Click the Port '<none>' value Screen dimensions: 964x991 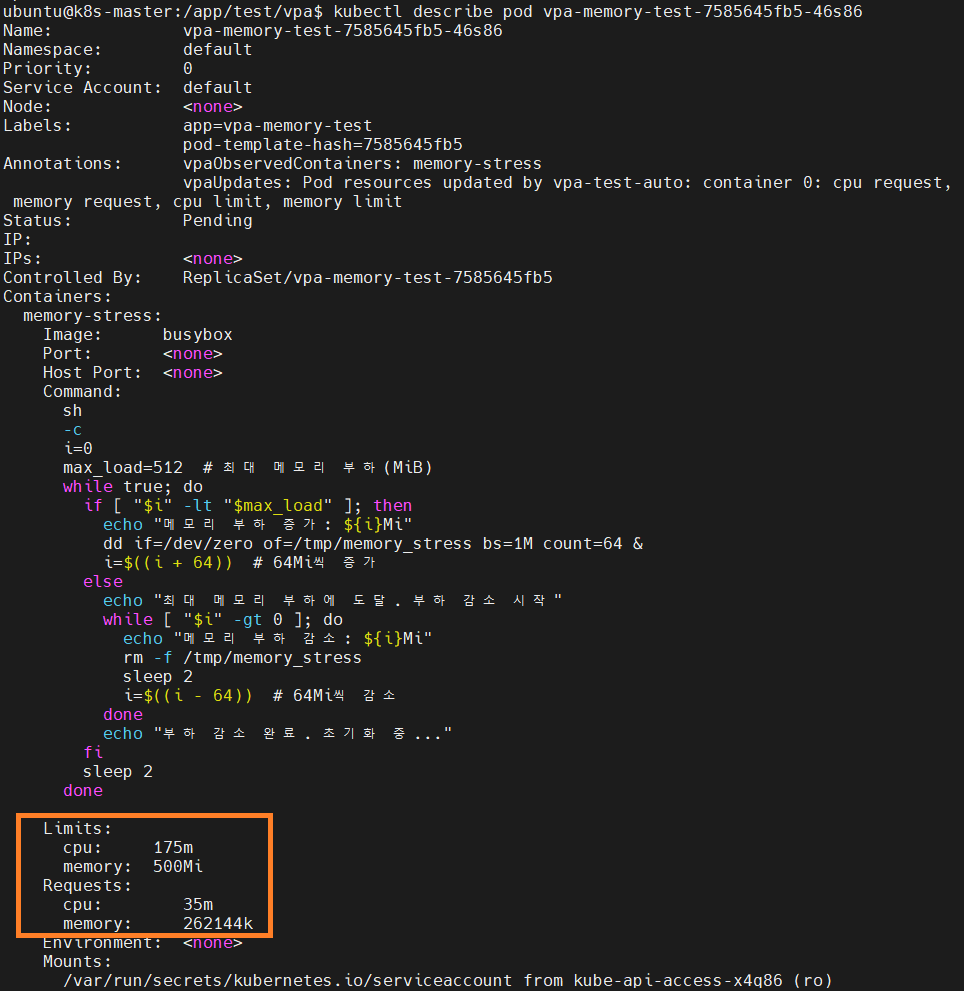coord(193,353)
